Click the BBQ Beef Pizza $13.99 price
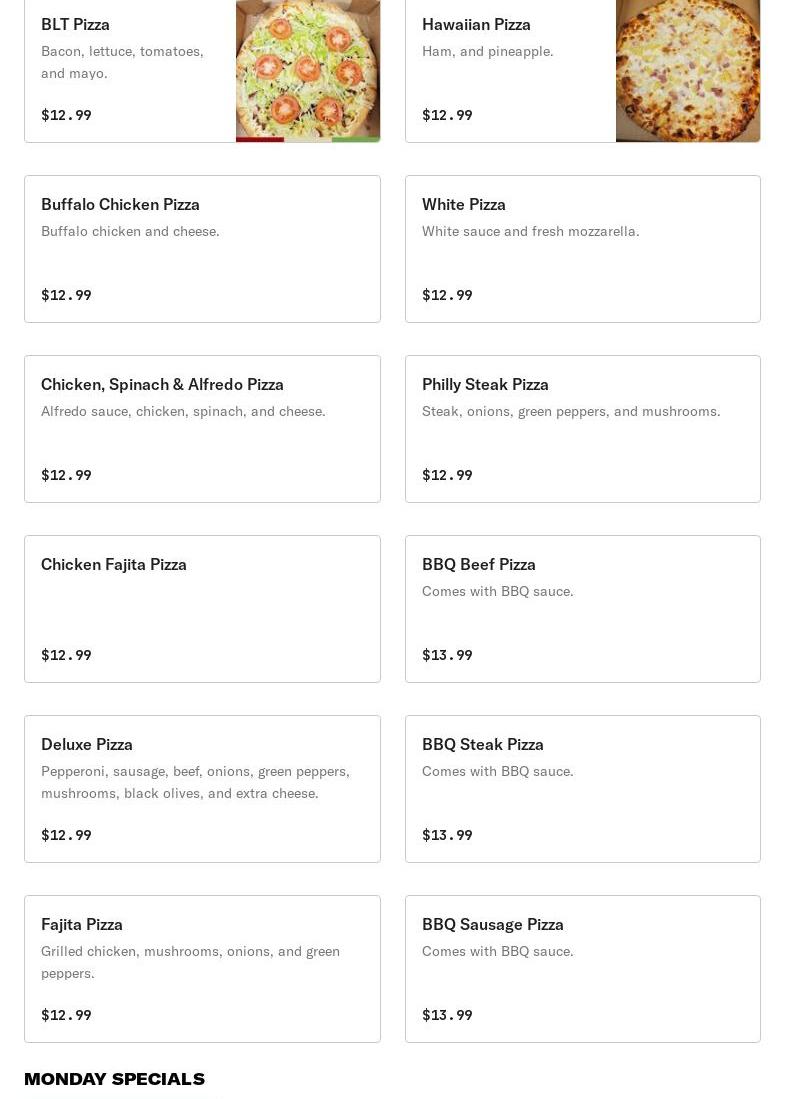785x1099 pixels. tap(447, 655)
